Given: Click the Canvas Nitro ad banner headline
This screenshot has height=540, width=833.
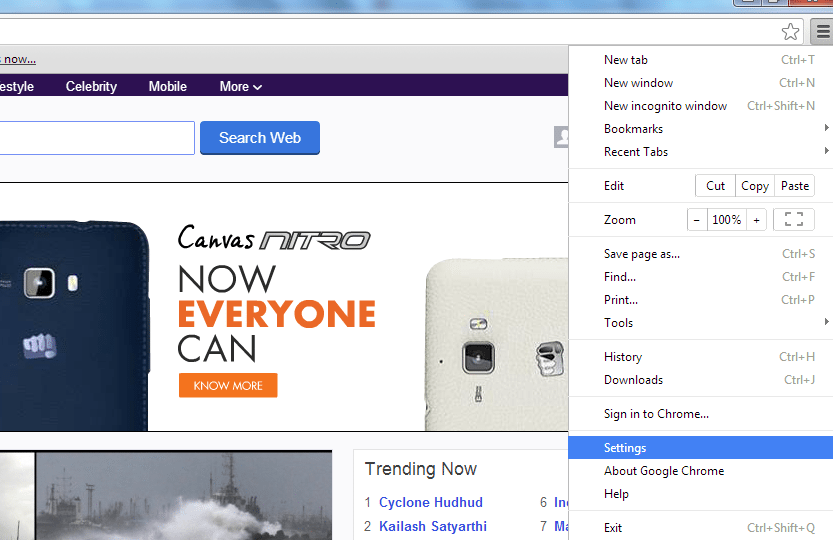Looking at the screenshot, I should [x=274, y=238].
